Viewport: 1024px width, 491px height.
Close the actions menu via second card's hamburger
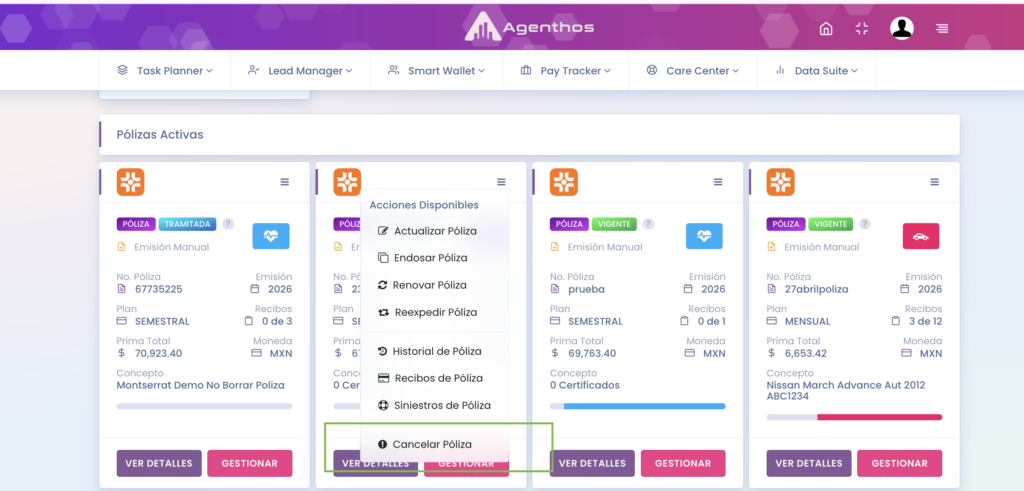[501, 182]
